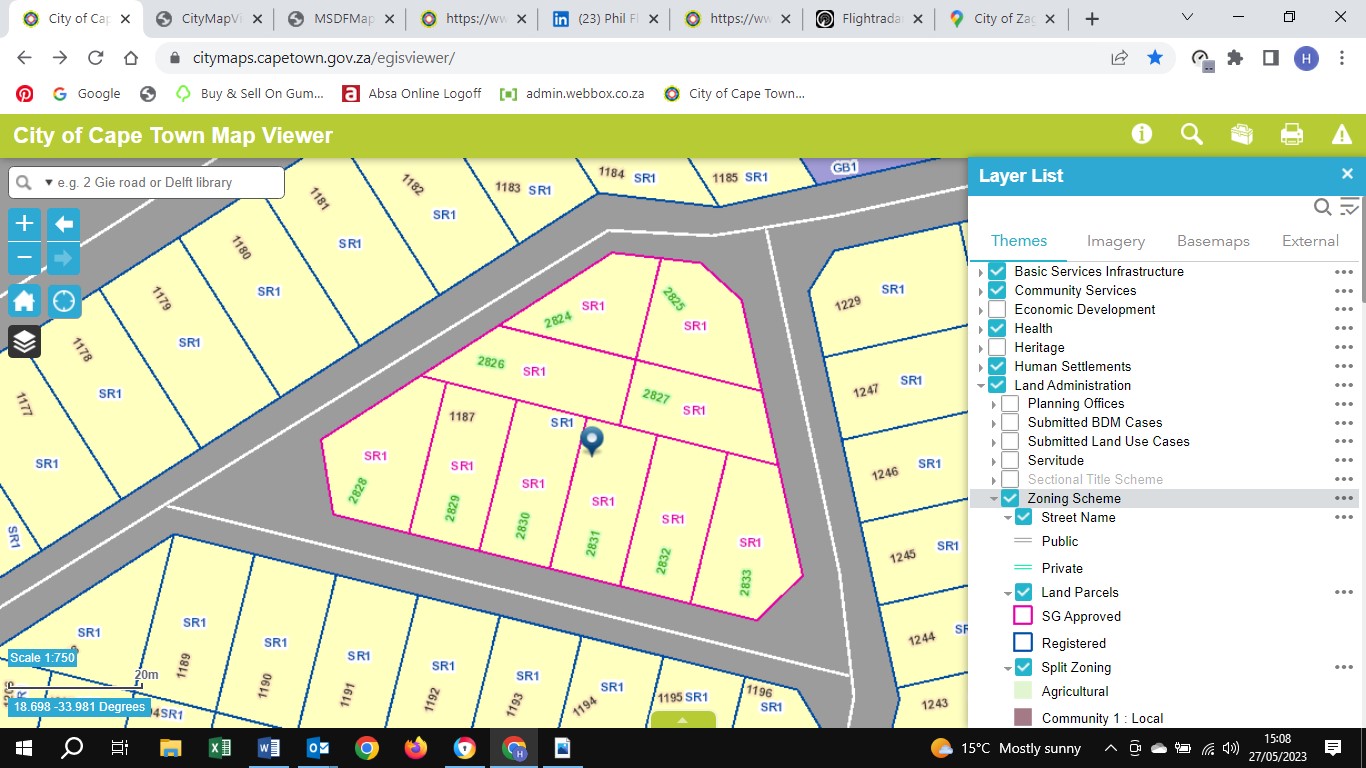Viewport: 1366px width, 768px height.
Task: Open options dots for Zoning Scheme layer
Action: click(1343, 498)
